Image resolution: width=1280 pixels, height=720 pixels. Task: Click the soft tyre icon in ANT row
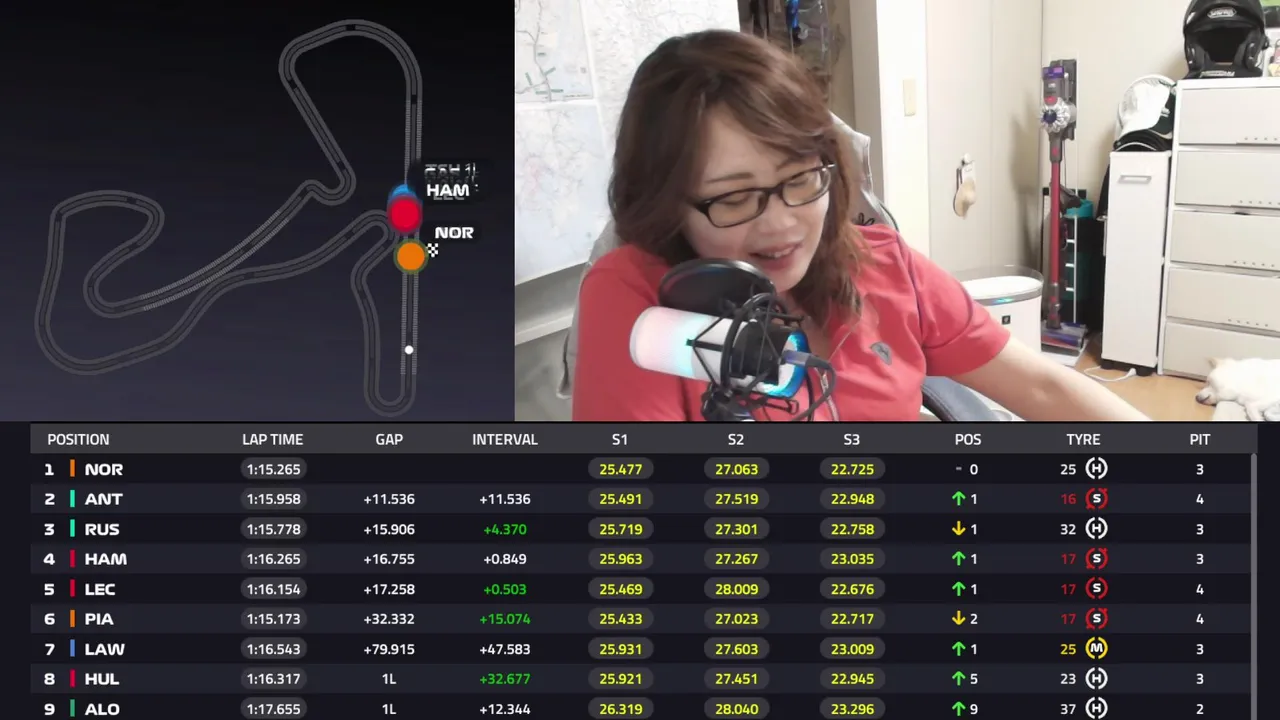[x=1097, y=499]
